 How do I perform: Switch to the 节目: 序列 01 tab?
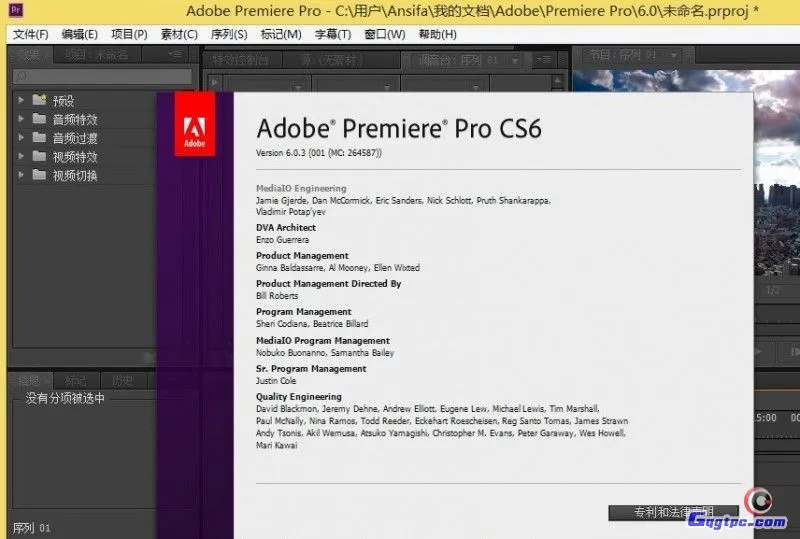tap(623, 54)
